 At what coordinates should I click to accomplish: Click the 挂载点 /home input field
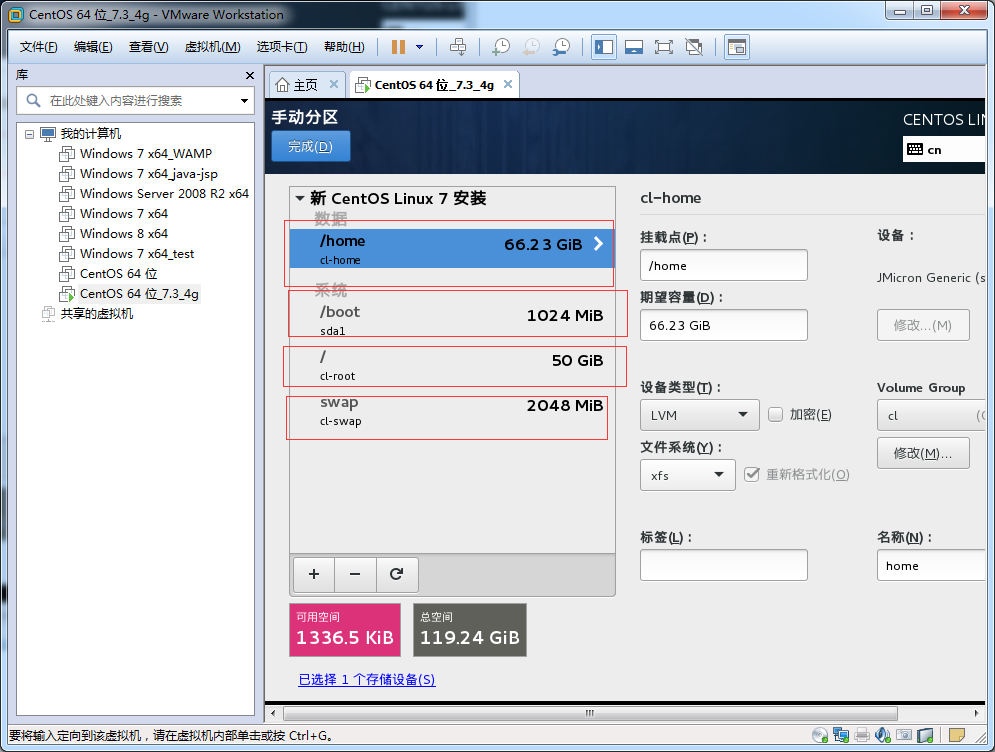click(x=723, y=265)
